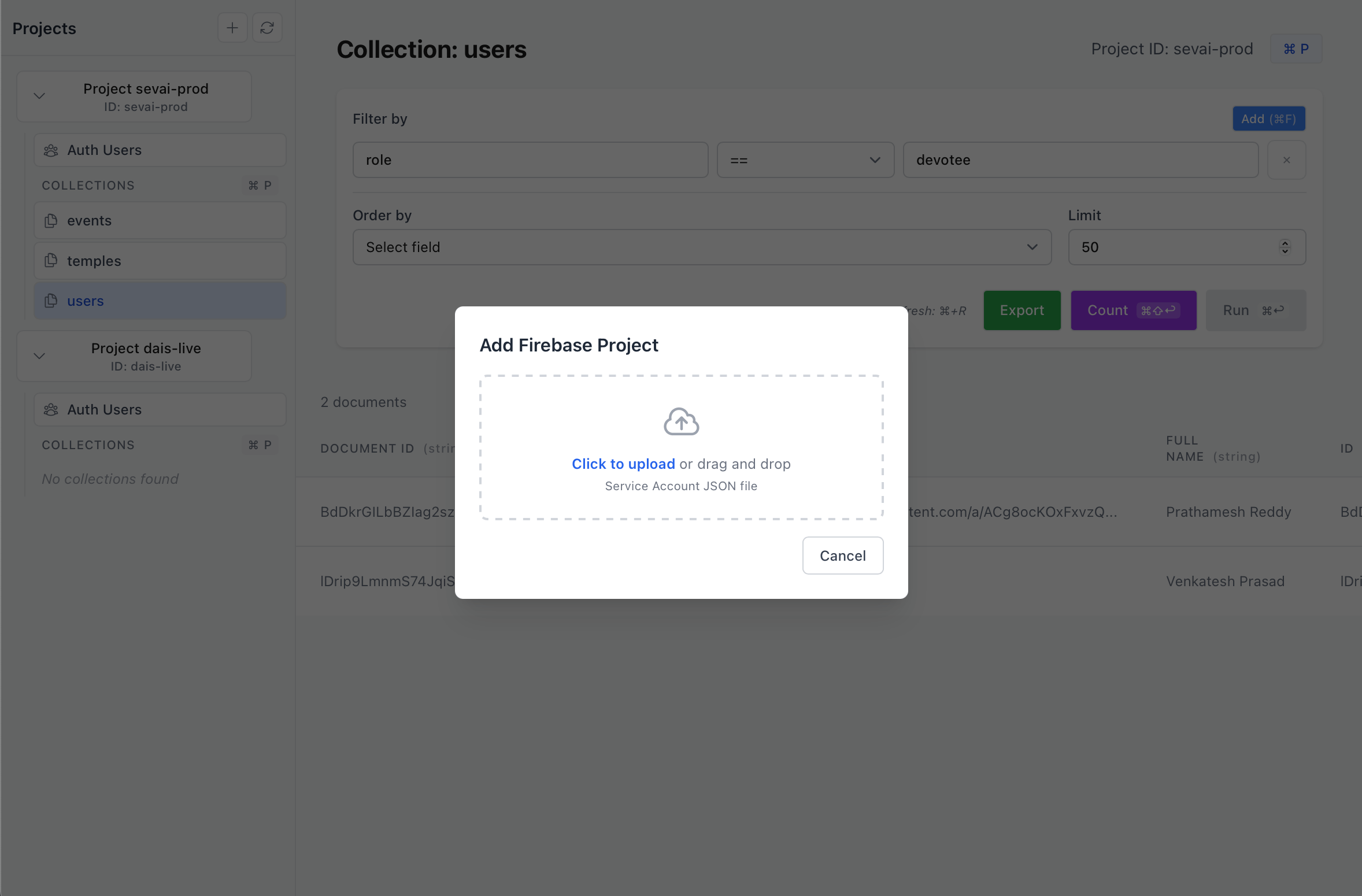Click Cancel in Add Firebase Project dialog
The width and height of the screenshot is (1362, 896).
[x=842, y=555]
